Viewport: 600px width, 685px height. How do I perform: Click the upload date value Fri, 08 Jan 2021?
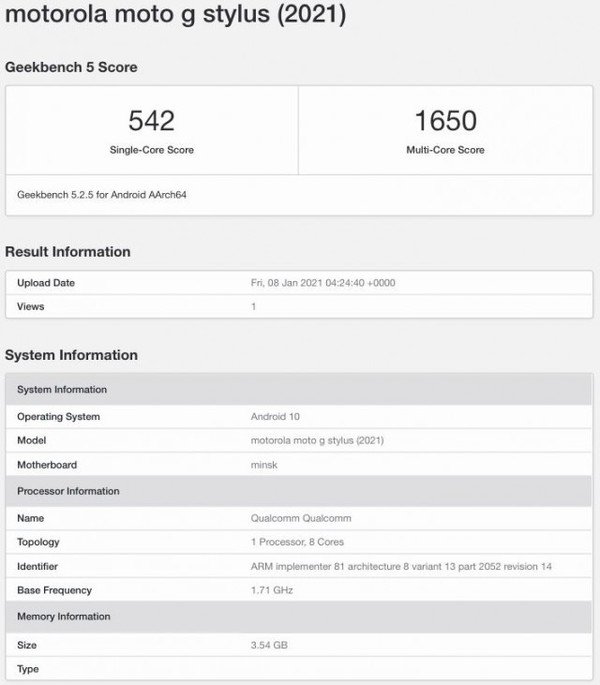coord(323,283)
